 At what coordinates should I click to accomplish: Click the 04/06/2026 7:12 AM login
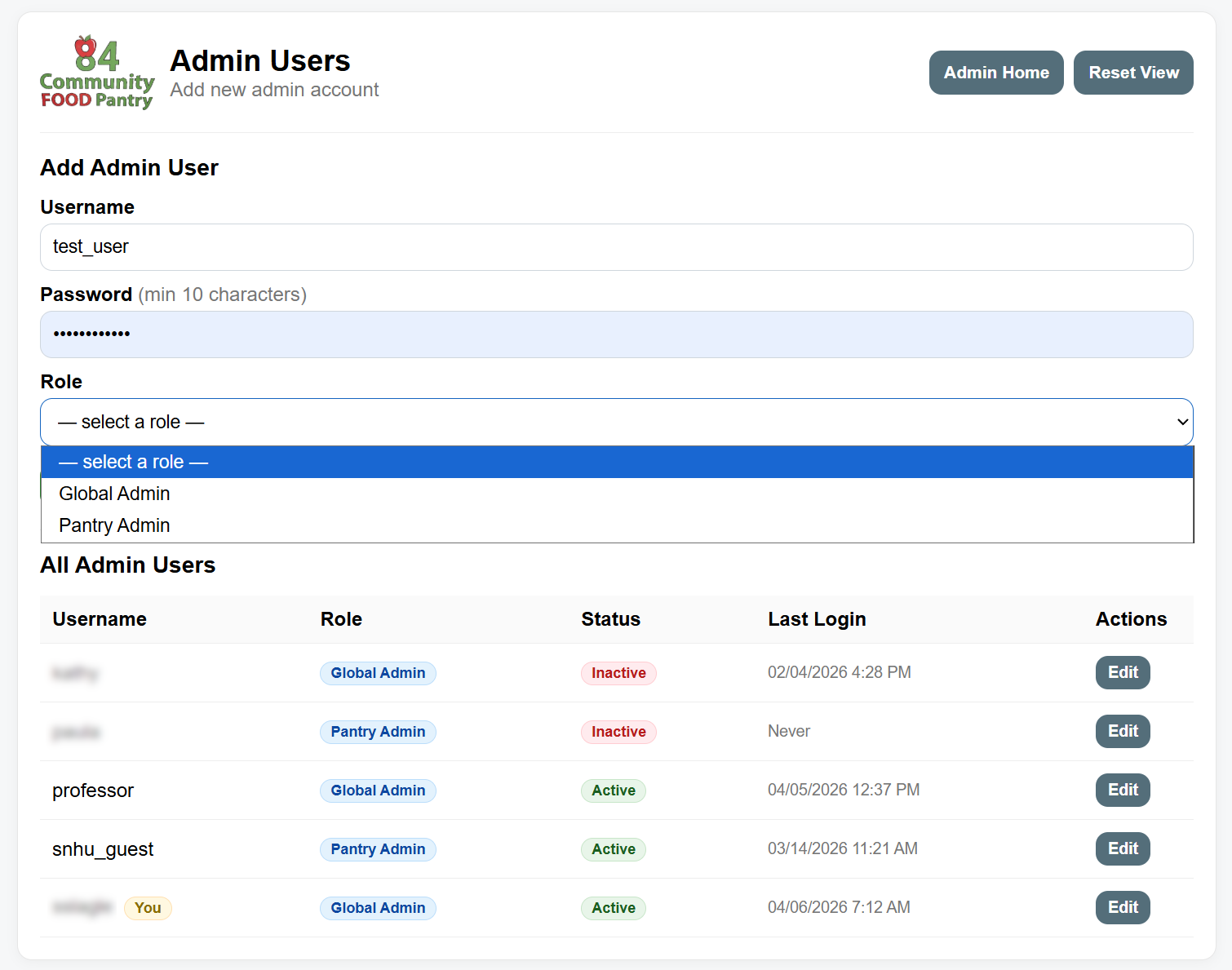(839, 907)
